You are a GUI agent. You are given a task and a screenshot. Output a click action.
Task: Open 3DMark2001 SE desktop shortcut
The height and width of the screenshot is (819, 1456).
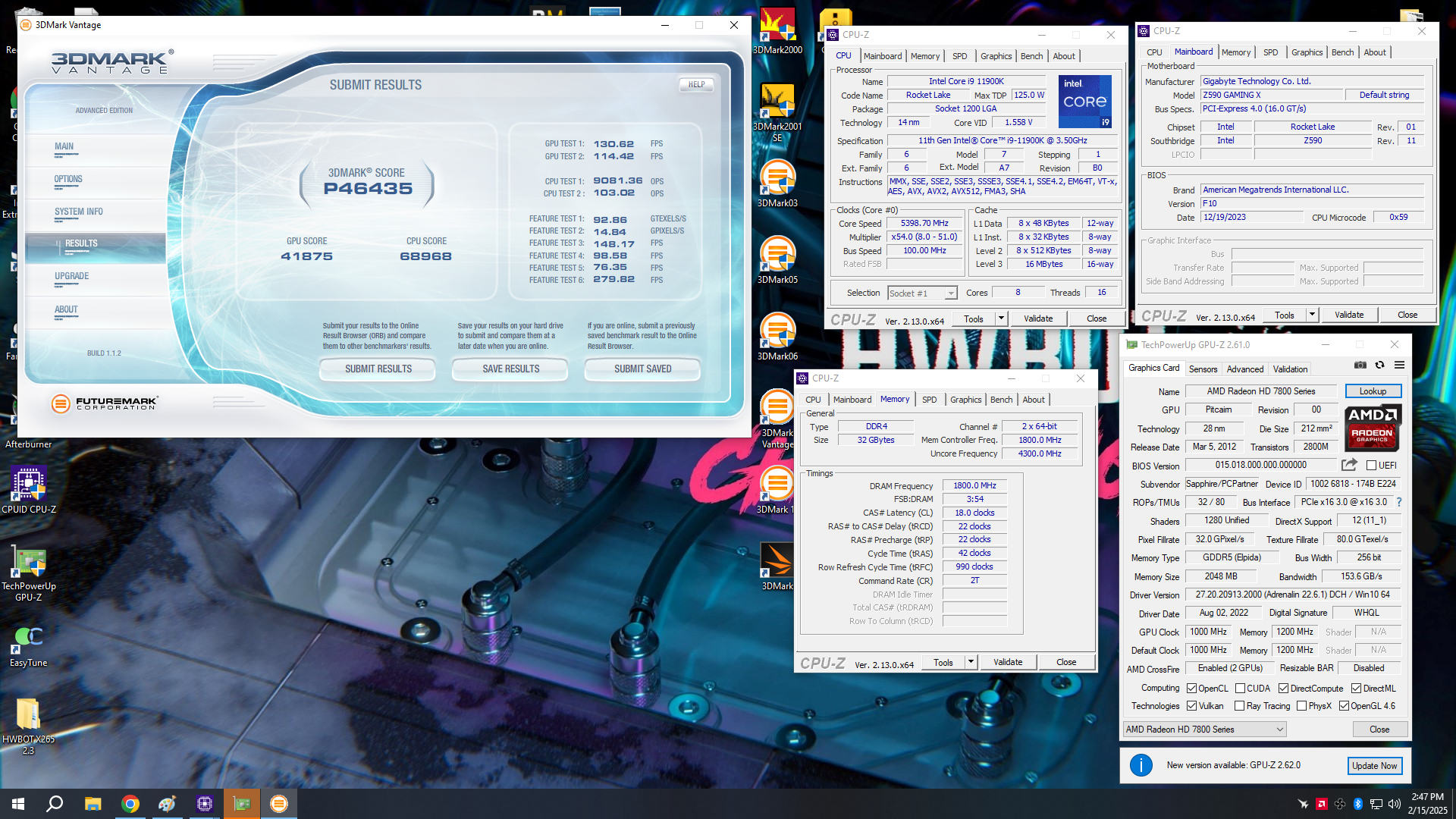(777, 112)
